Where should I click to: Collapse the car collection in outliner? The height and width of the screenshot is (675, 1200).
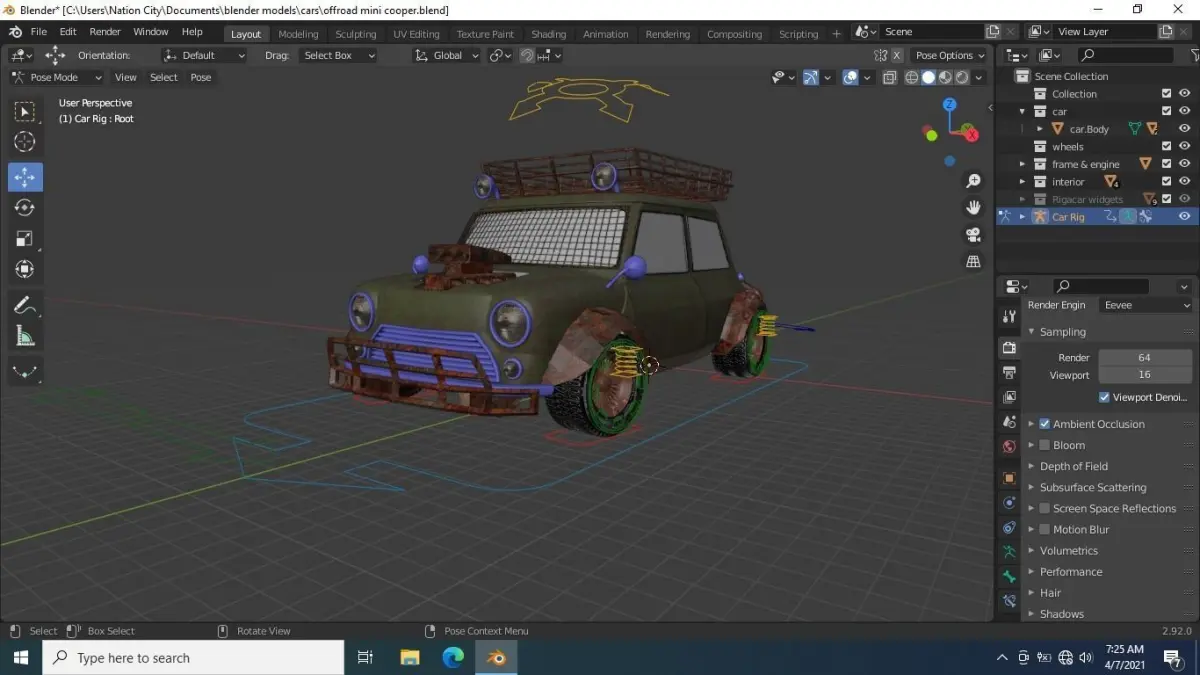click(1022, 111)
